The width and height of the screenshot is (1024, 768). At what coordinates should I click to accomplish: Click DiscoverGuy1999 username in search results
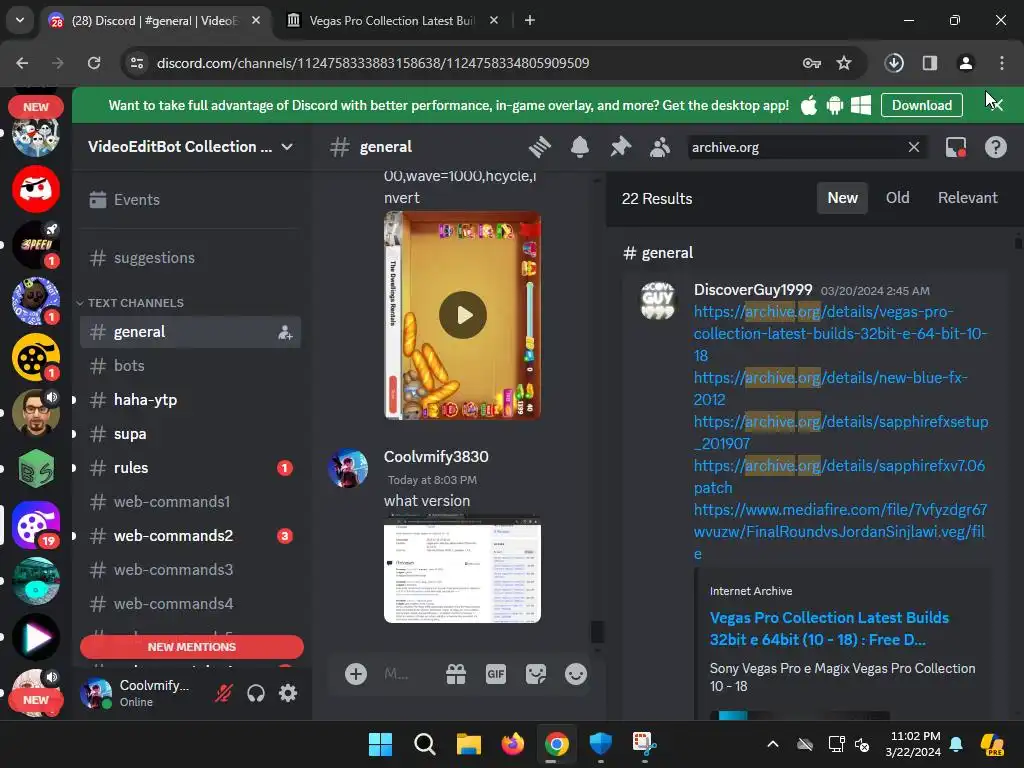[x=752, y=290]
